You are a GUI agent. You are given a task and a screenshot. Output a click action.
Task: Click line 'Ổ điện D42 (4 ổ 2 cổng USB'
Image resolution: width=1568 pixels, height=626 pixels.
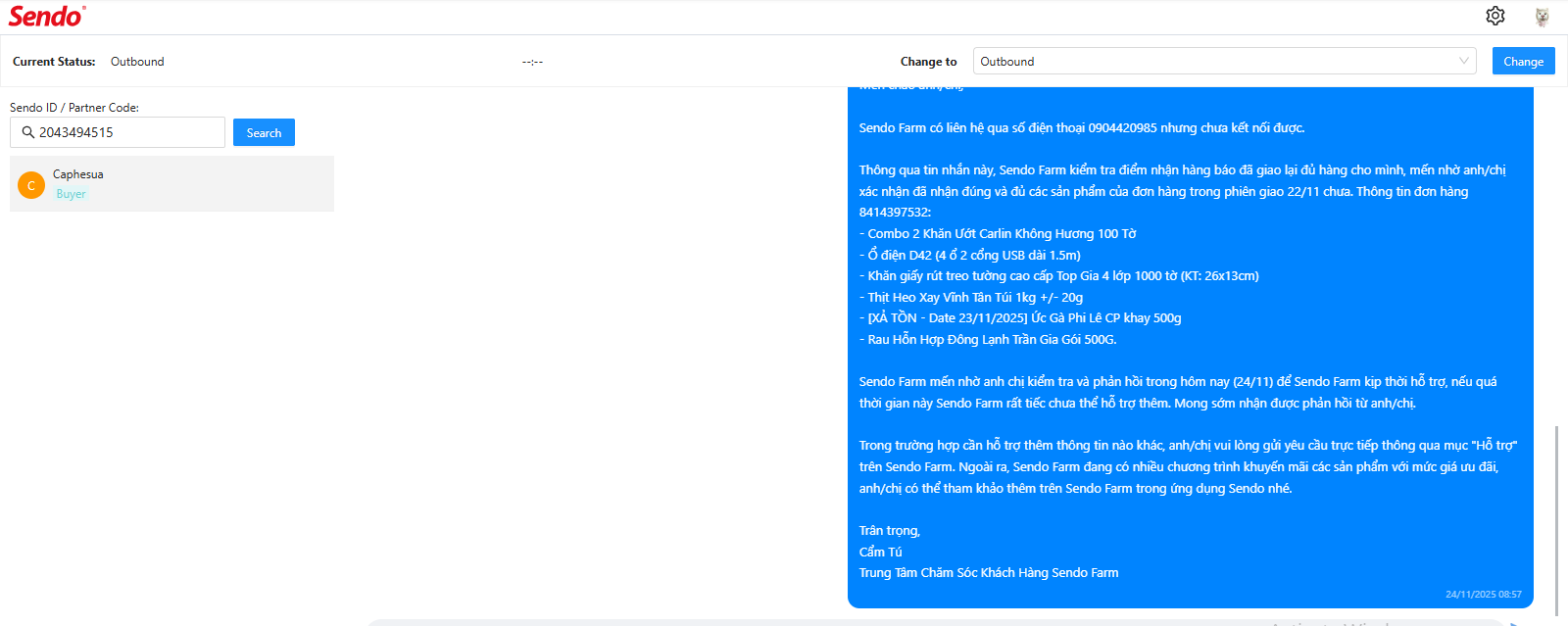coord(970,255)
